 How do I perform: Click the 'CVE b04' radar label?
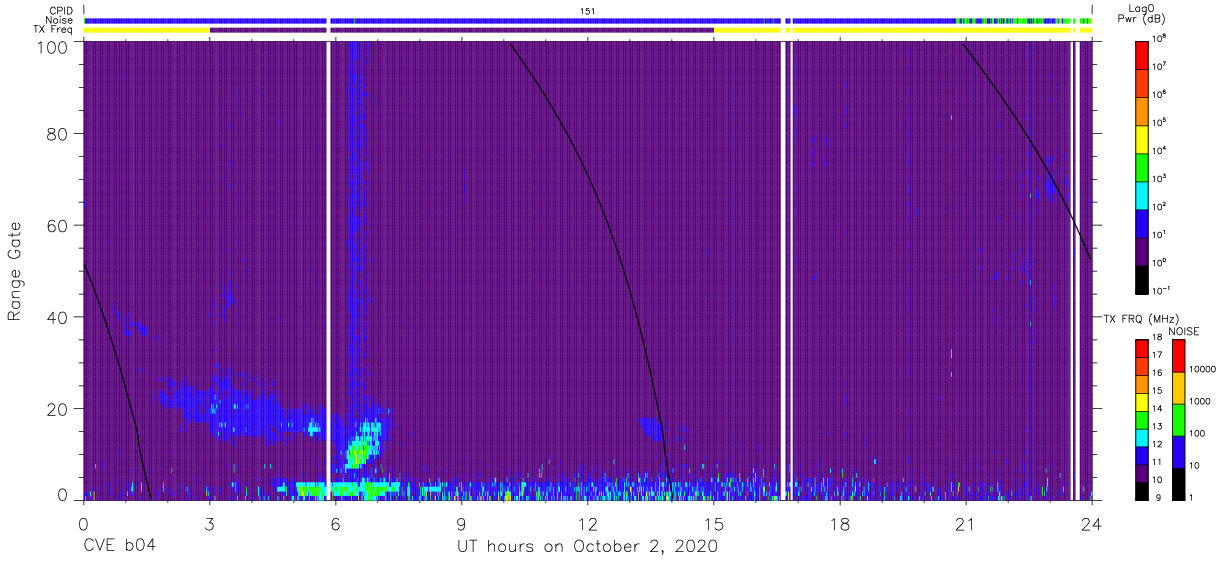click(119, 547)
